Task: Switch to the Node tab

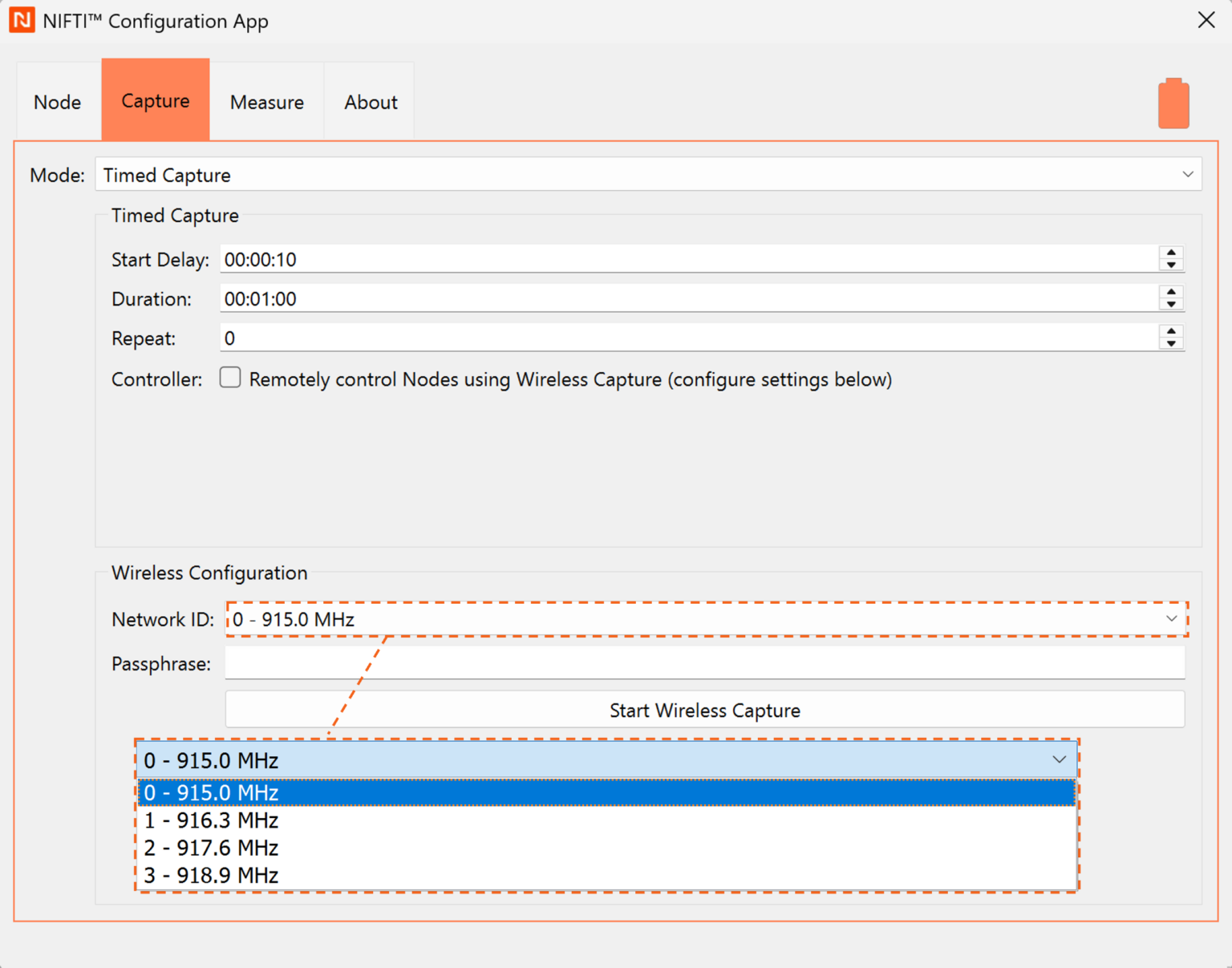Action: point(57,101)
